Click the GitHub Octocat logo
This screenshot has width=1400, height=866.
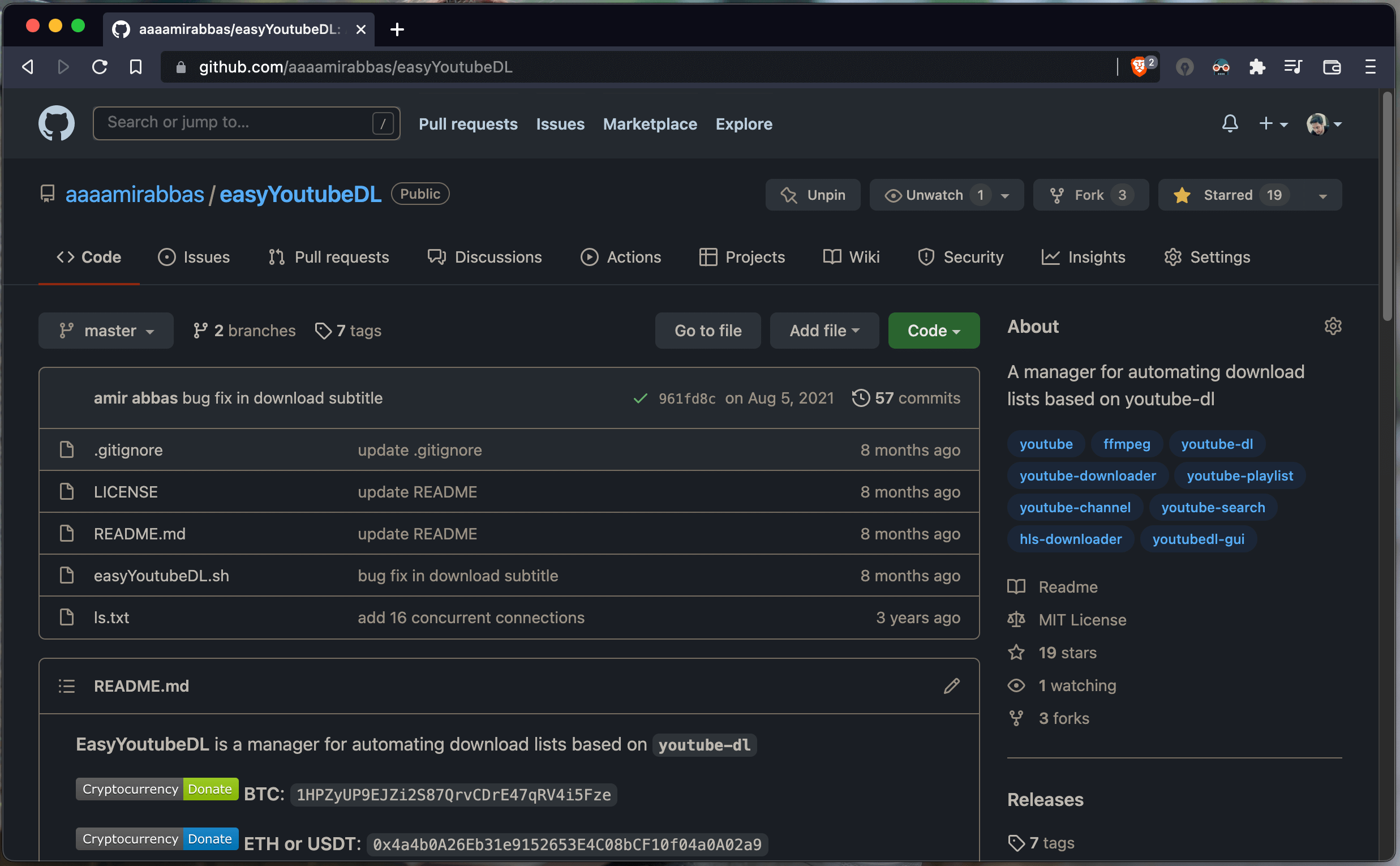point(56,123)
